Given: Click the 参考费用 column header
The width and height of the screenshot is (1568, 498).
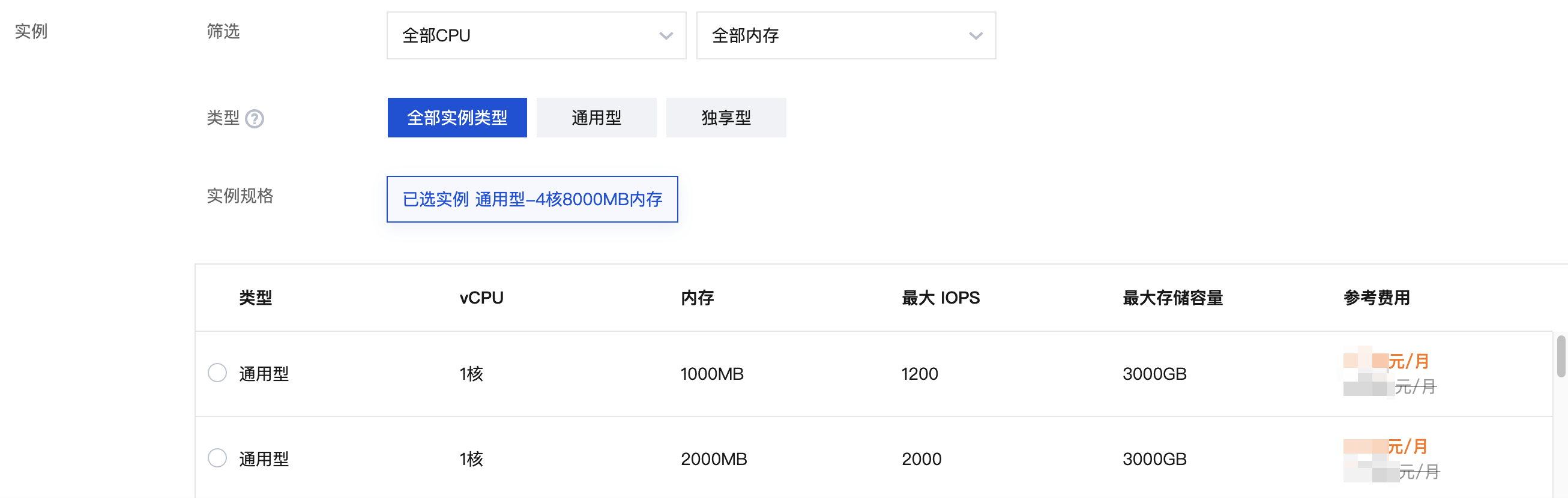Looking at the screenshot, I should [1377, 298].
